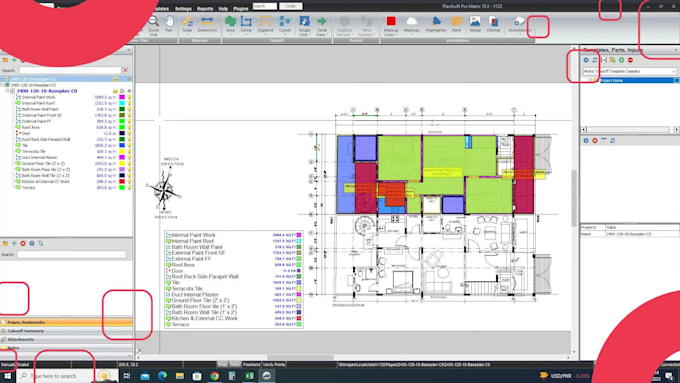Toggle light bulb for Internal Paint Roof
Image resolution: width=680 pixels, height=383 pixels.
click(129, 104)
